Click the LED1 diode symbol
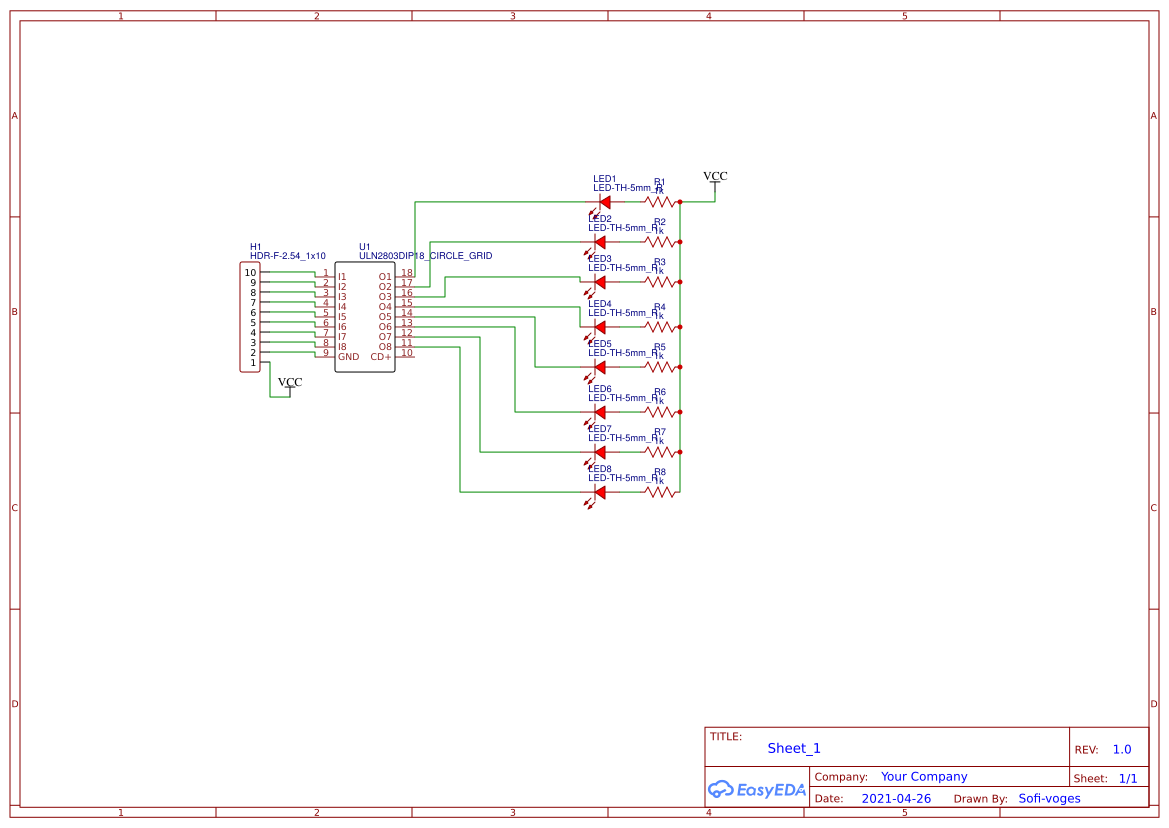This screenshot has width=1169, height=828. 603,202
